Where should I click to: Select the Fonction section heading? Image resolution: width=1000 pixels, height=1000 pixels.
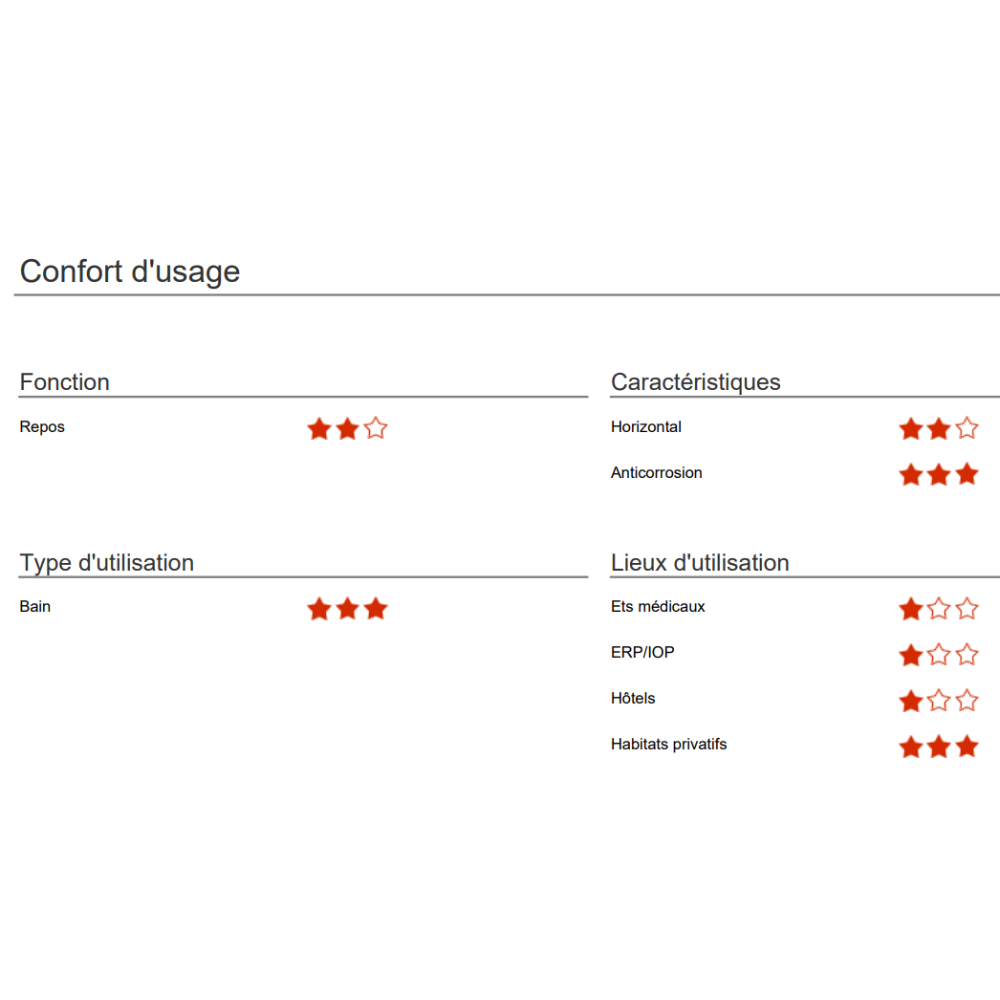coord(64,382)
